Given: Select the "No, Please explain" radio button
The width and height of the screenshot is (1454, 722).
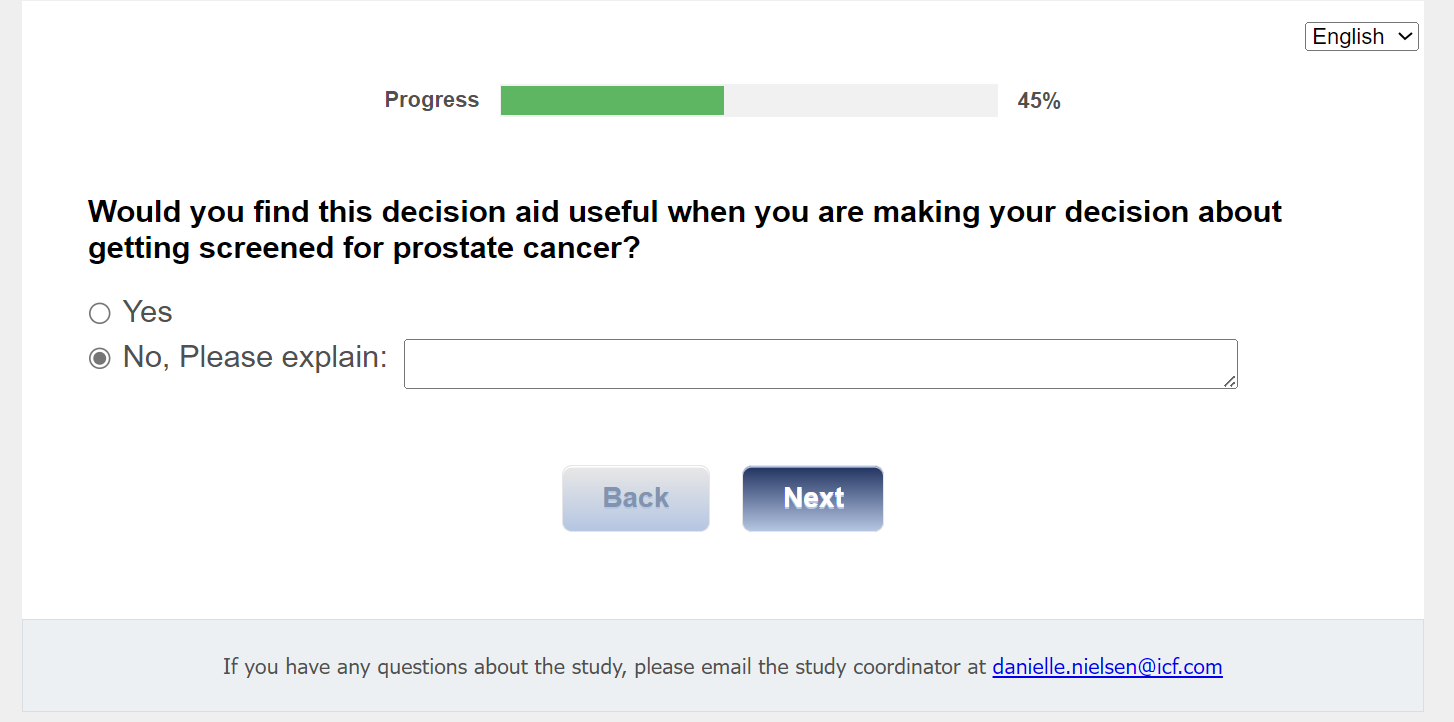Looking at the screenshot, I should [x=99, y=358].
